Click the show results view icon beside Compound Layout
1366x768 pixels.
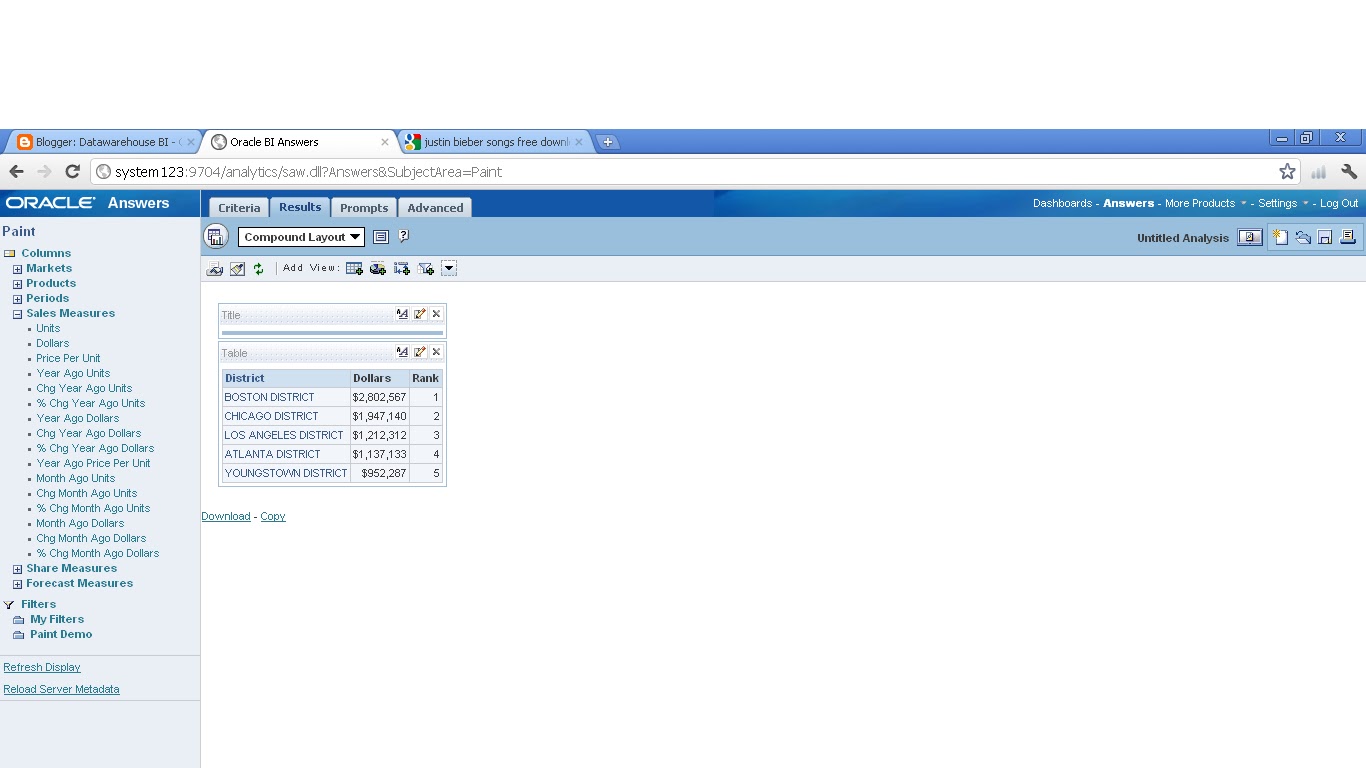[216, 237]
